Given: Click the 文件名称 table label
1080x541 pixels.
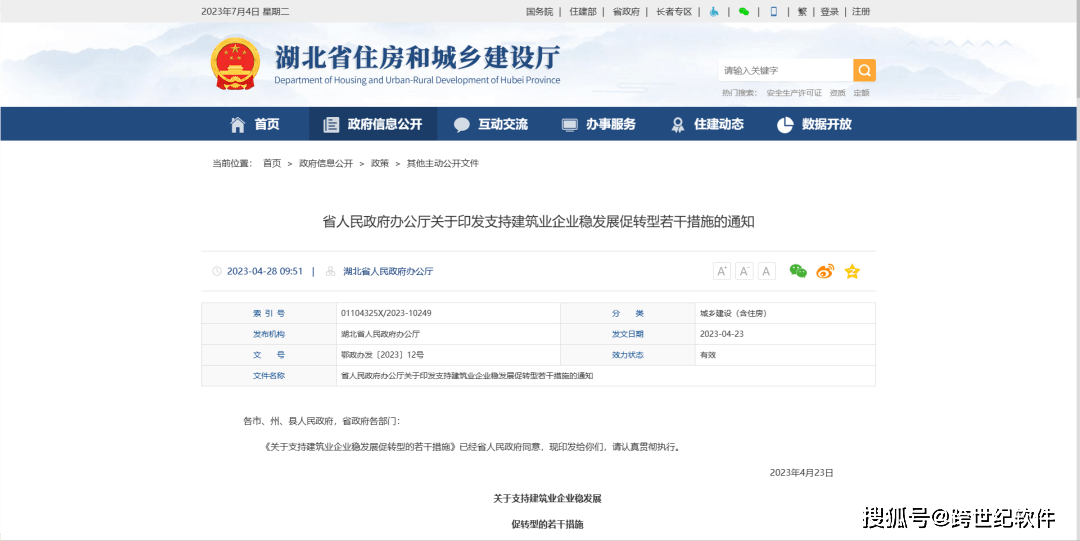Looking at the screenshot, I should (x=269, y=376).
